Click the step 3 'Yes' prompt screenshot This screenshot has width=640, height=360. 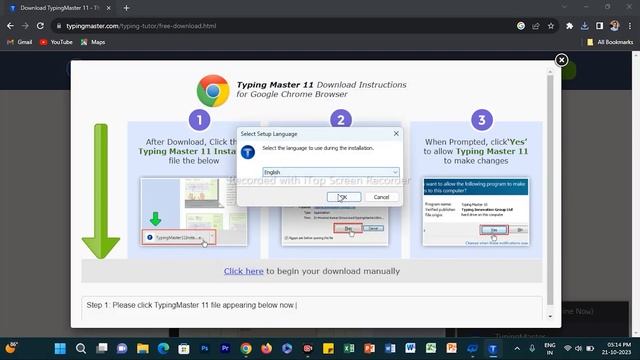coord(476,211)
